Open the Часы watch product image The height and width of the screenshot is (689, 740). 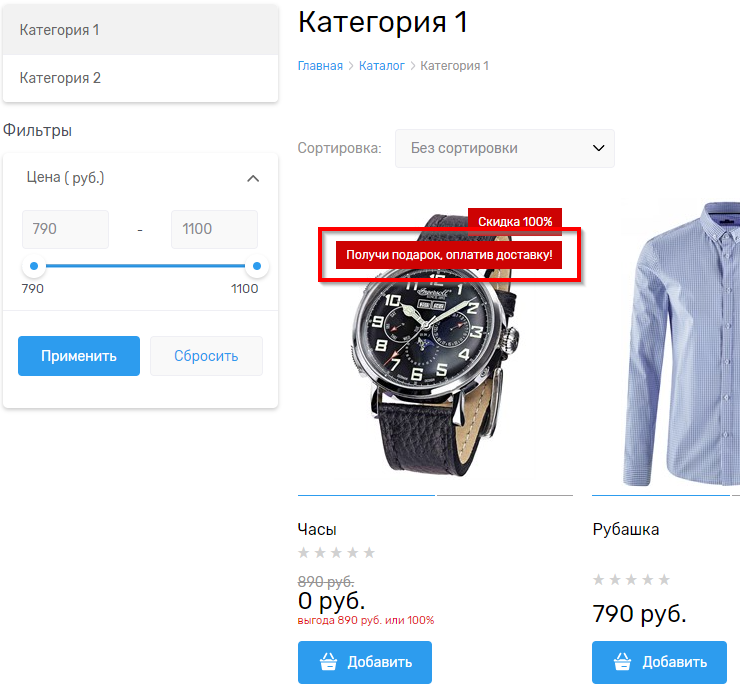click(x=435, y=344)
